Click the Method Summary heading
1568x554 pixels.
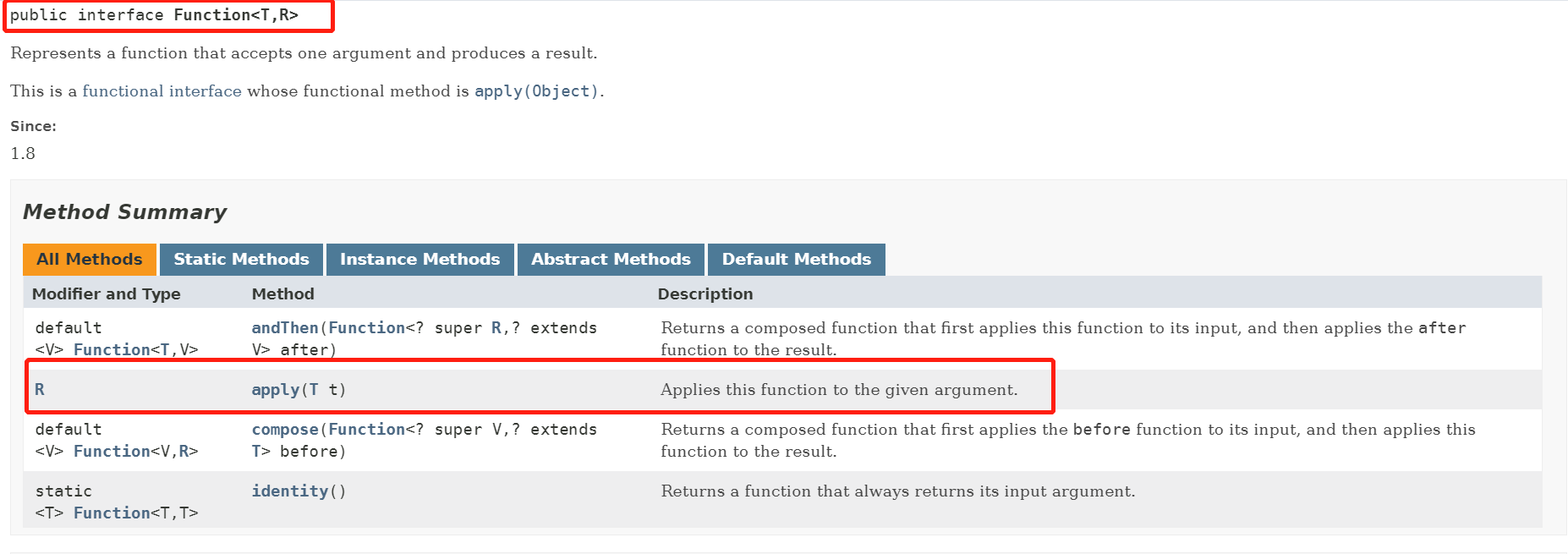124,212
